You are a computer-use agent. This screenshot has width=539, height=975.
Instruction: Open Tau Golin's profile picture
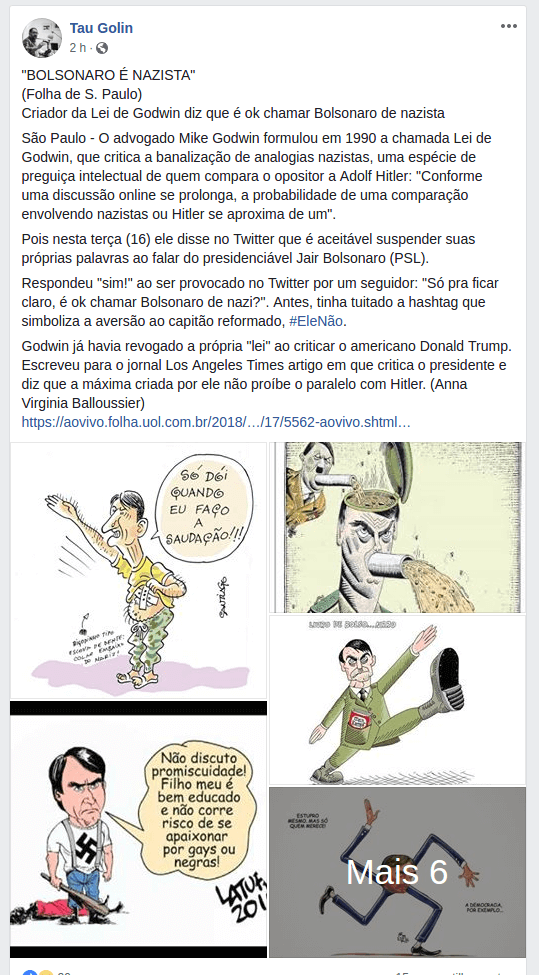coord(42,37)
